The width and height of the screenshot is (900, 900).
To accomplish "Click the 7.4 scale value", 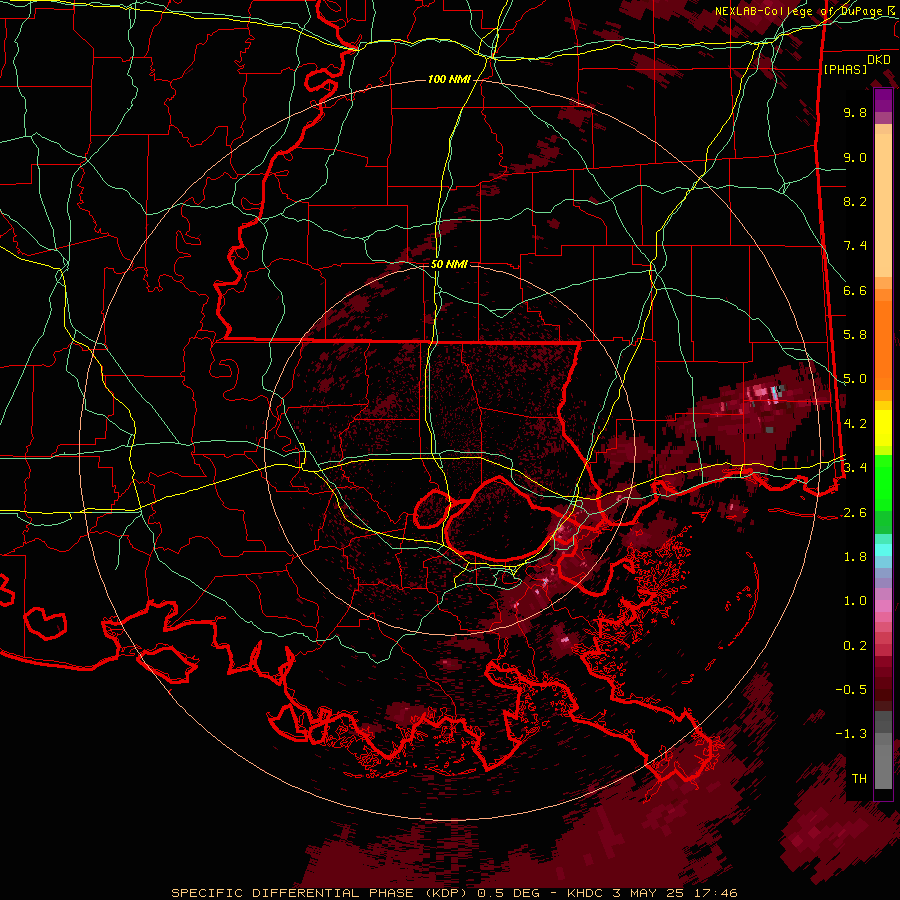I will point(855,246).
